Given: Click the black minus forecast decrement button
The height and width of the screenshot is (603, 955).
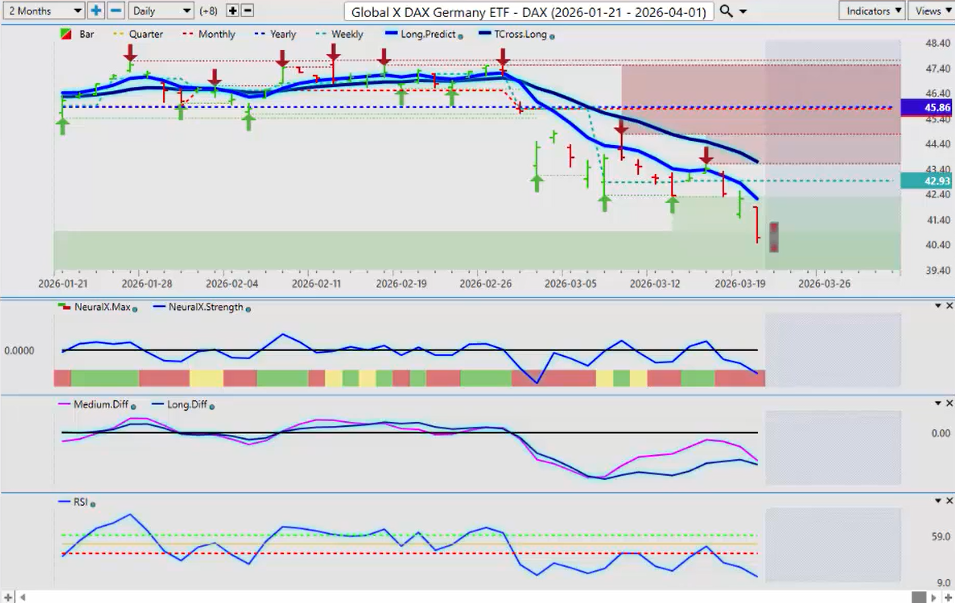Looking at the screenshot, I should [x=247, y=10].
